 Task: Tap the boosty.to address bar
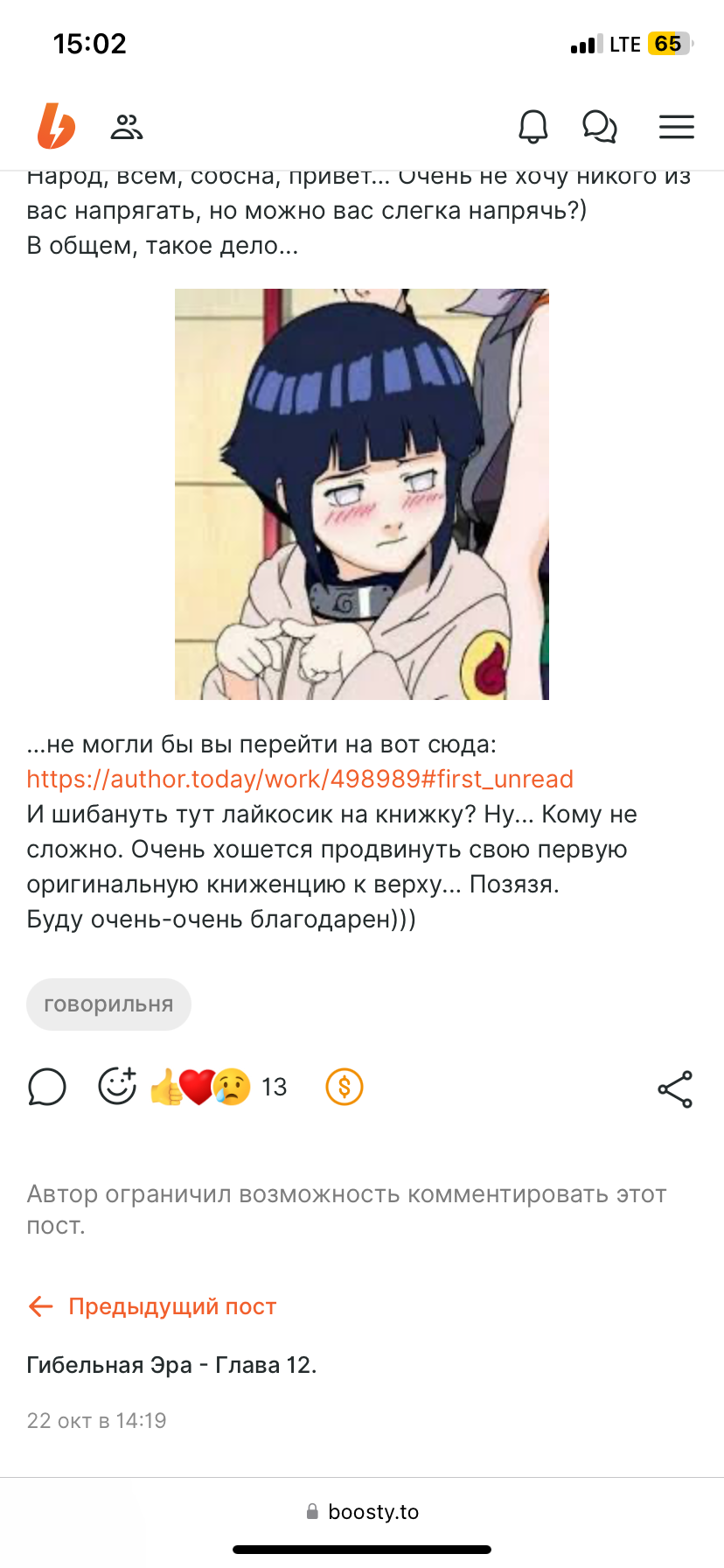coord(362,1512)
